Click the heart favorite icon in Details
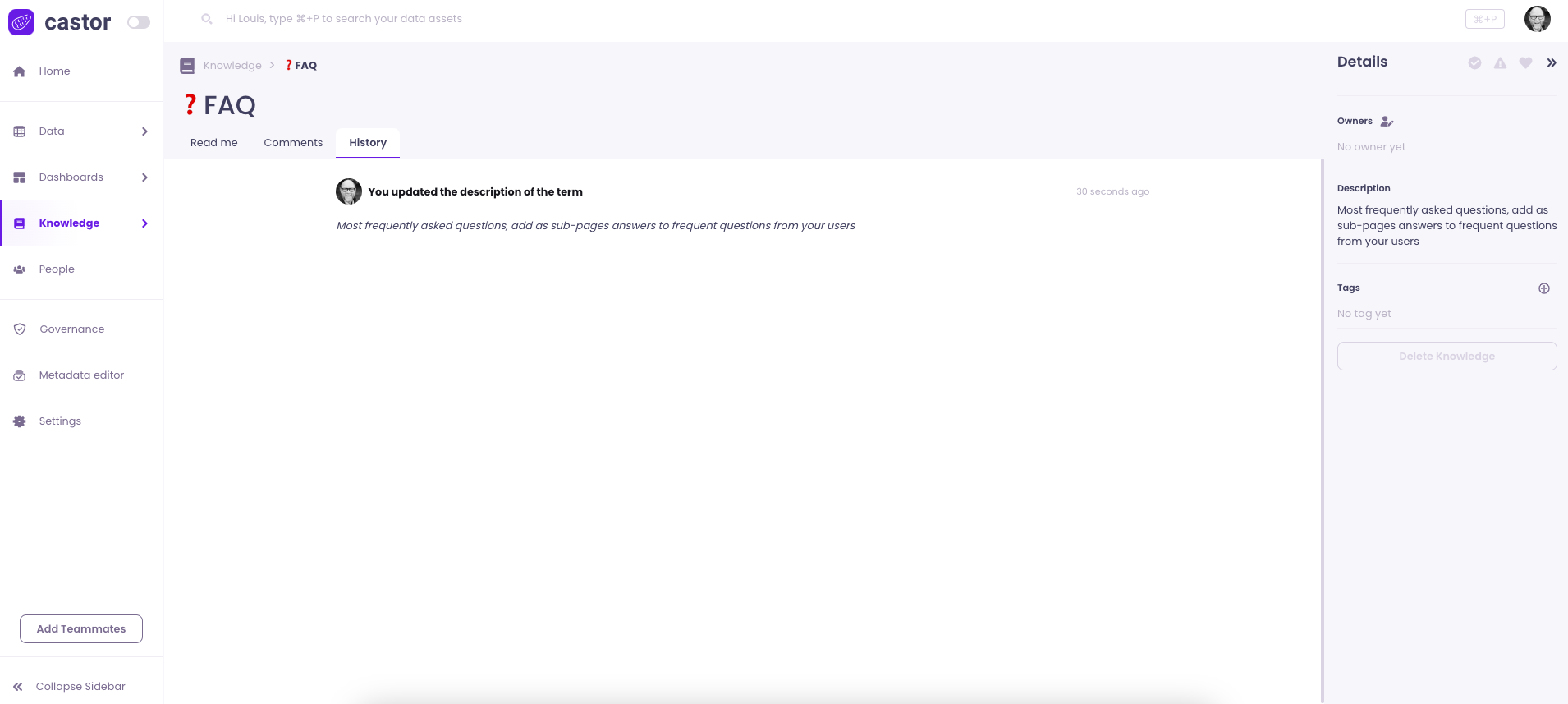 click(x=1525, y=63)
